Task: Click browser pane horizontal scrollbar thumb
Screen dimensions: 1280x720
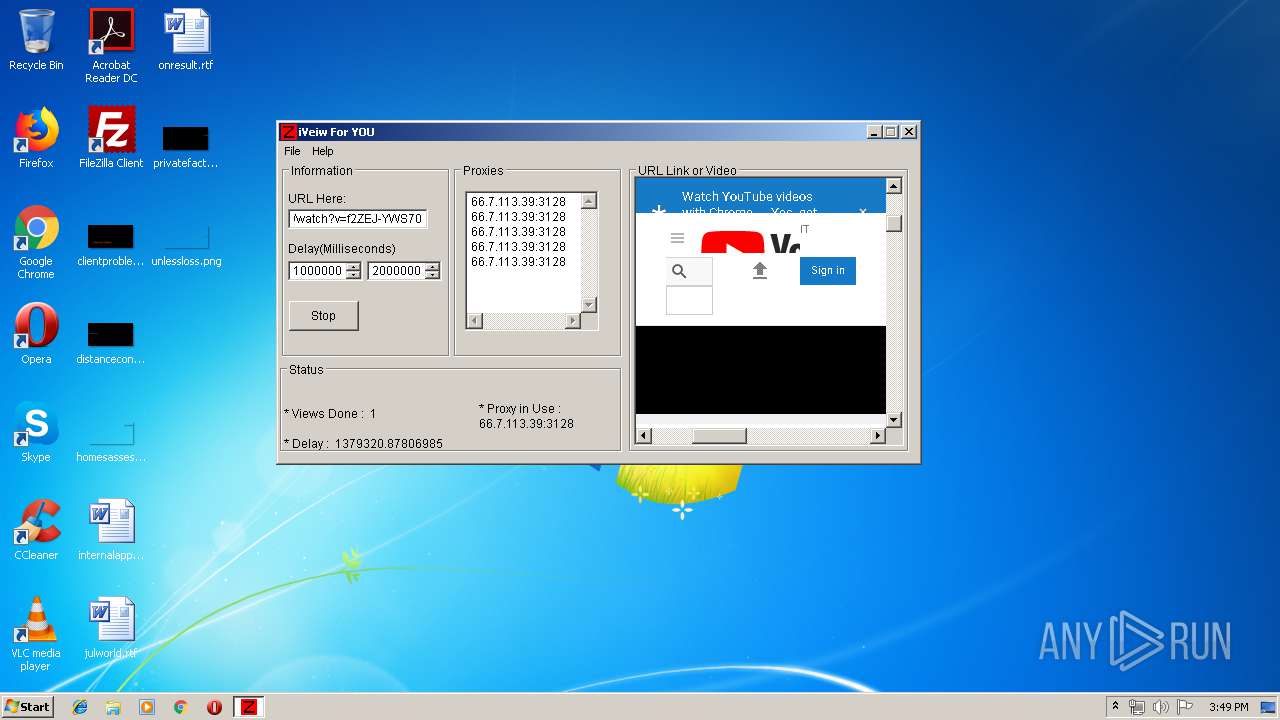Action: pos(719,436)
